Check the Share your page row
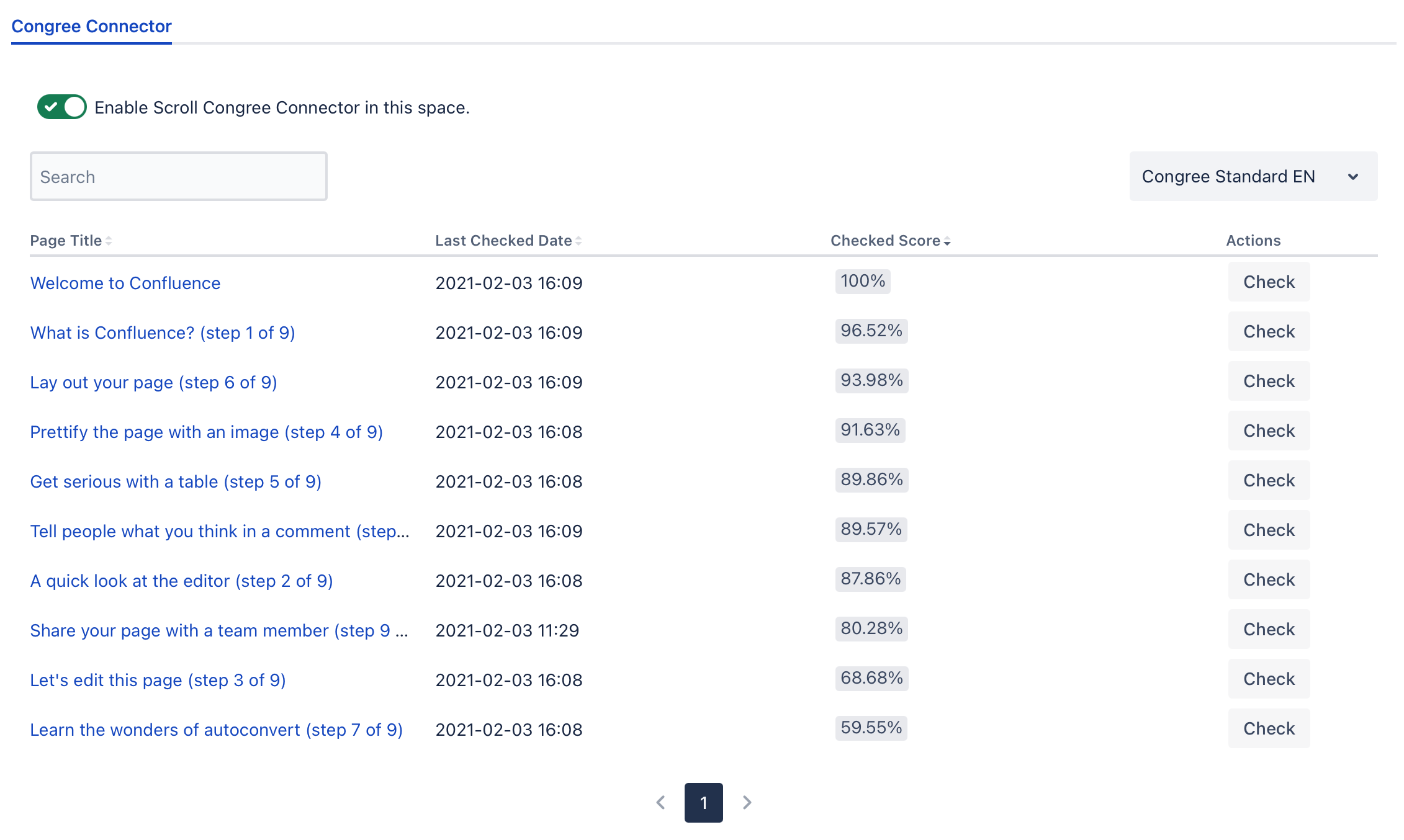1404x840 pixels. 1269,629
